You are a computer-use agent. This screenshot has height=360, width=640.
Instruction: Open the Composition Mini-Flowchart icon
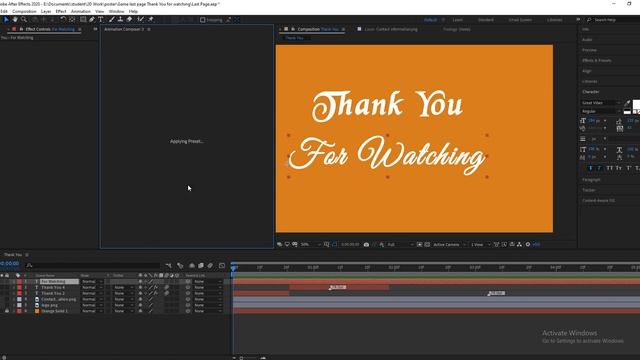point(169,266)
